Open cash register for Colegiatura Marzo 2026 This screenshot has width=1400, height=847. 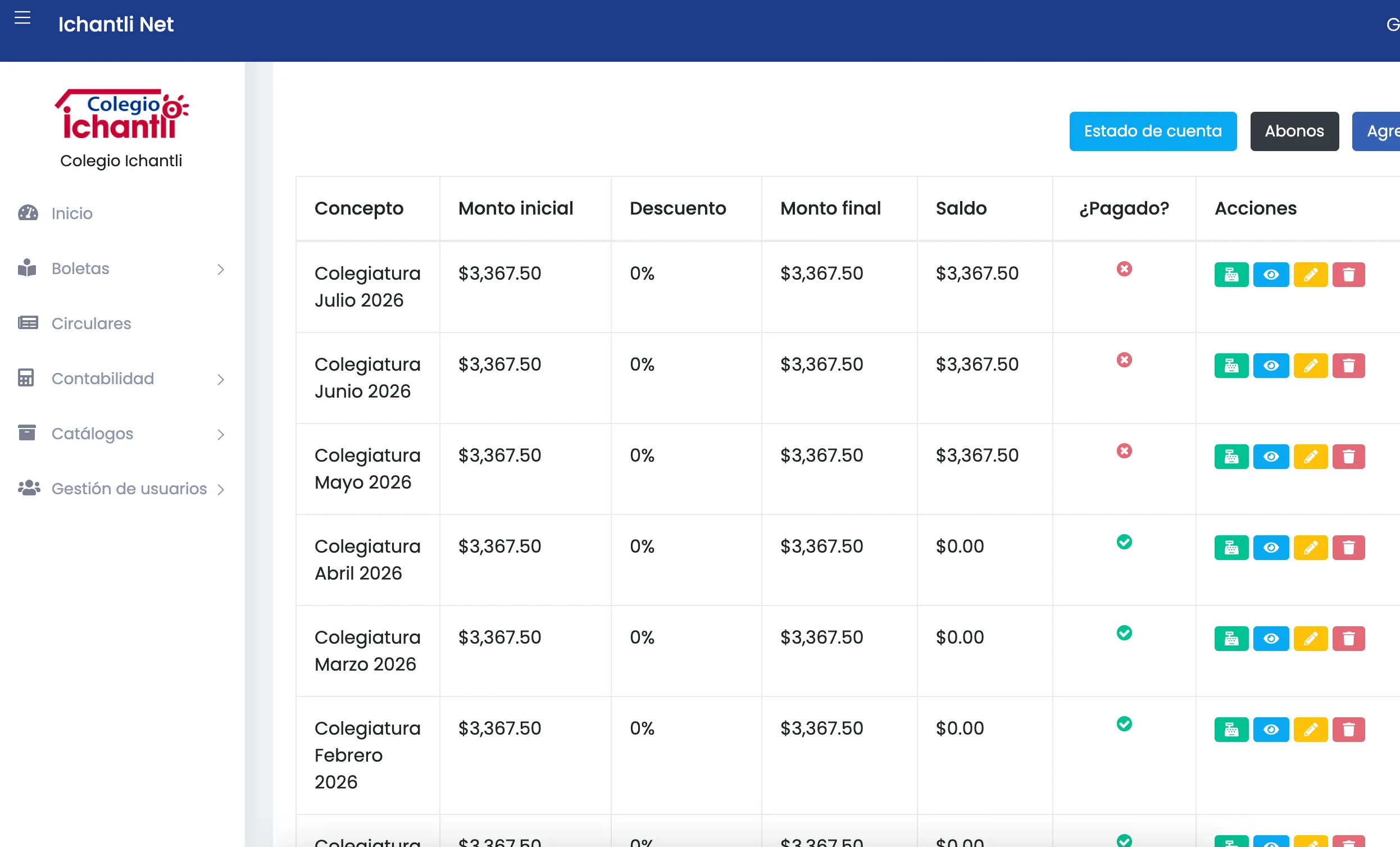tap(1231, 639)
